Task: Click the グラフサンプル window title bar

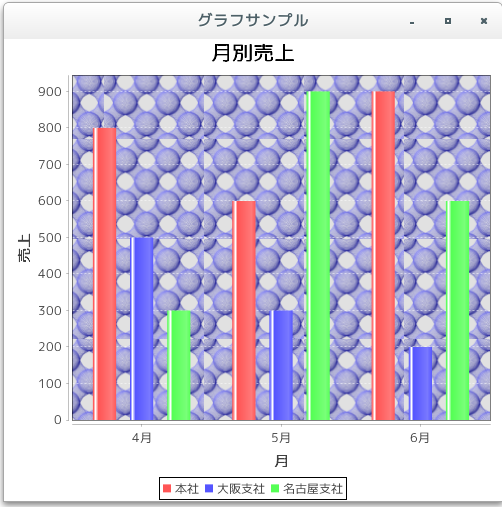Action: 253,21
